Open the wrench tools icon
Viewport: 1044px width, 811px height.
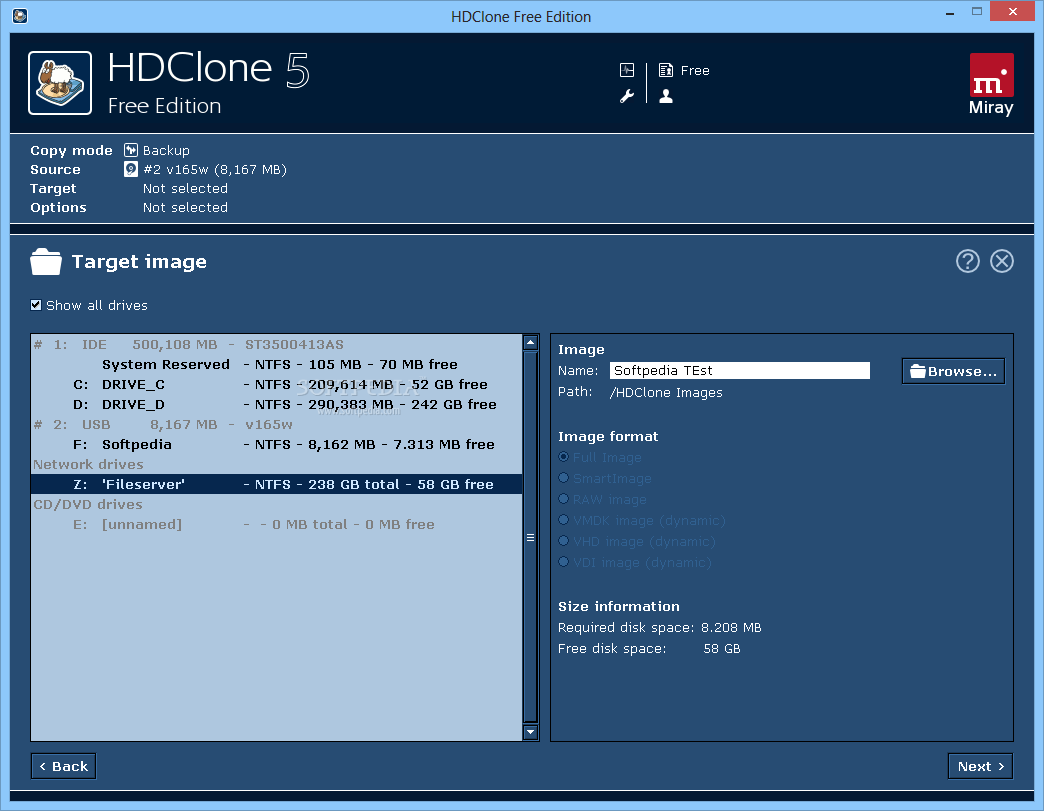point(627,97)
